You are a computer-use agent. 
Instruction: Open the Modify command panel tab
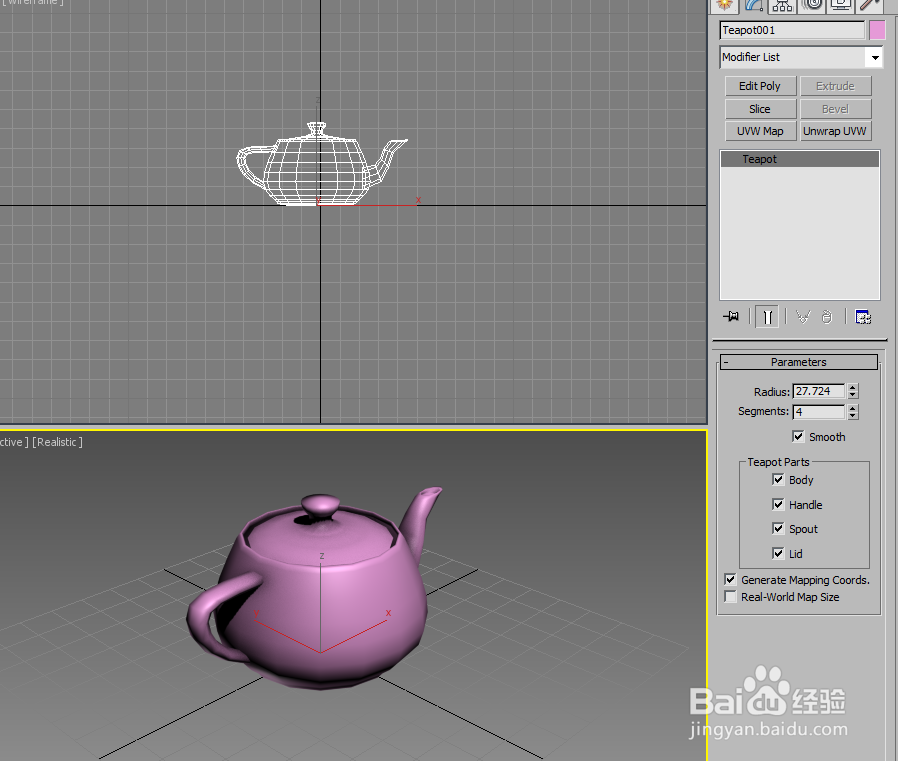pos(754,5)
